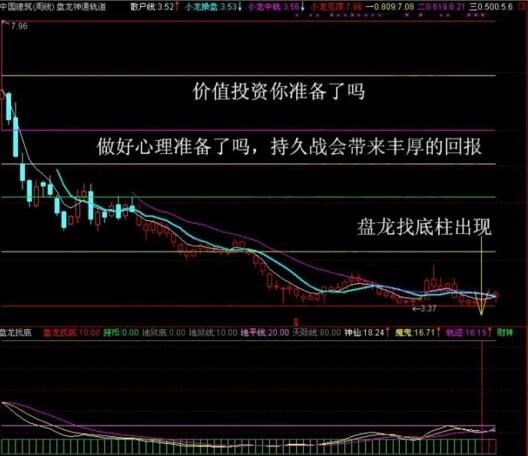Click the annotation 做好心理准备了吗，持久战会带来丰厚的回报

pos(289,146)
